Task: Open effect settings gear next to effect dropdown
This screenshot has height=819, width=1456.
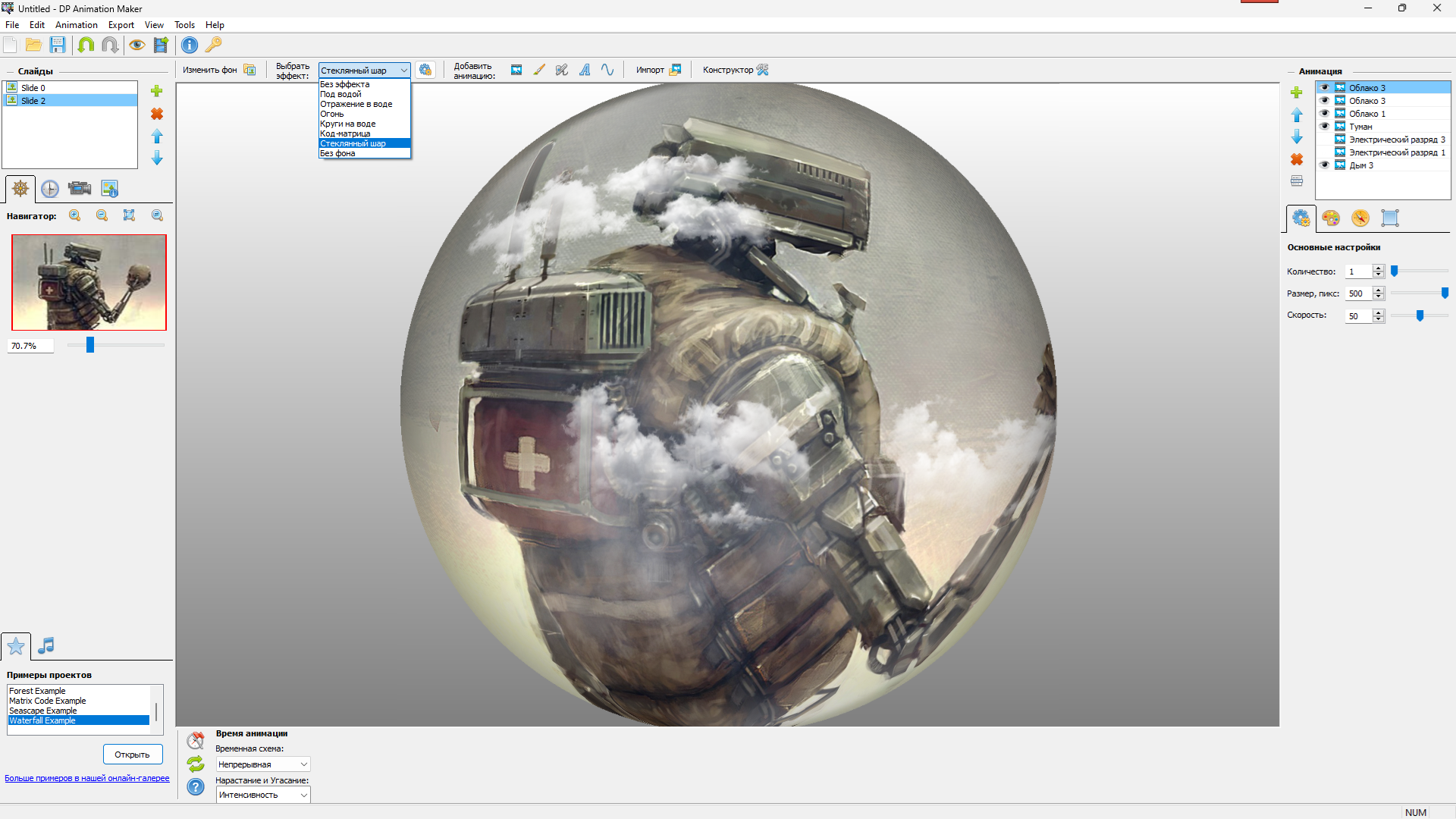Action: coord(425,70)
